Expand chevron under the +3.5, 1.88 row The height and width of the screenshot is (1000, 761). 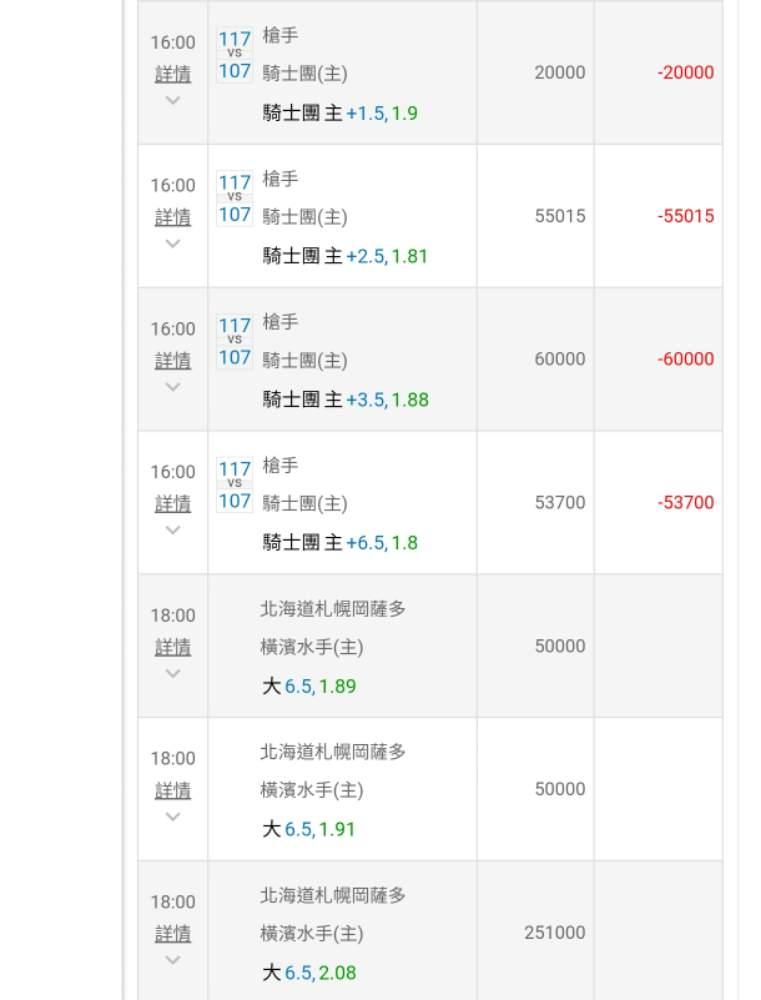tap(173, 386)
